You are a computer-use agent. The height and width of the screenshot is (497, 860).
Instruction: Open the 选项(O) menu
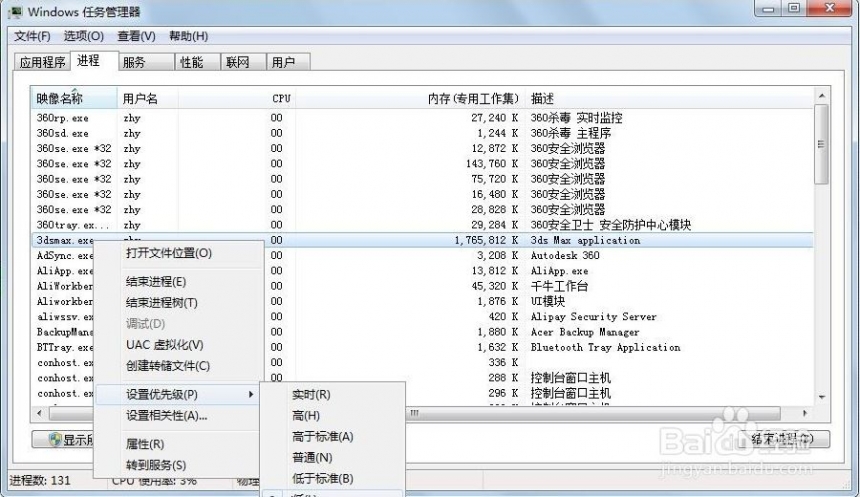(83, 36)
